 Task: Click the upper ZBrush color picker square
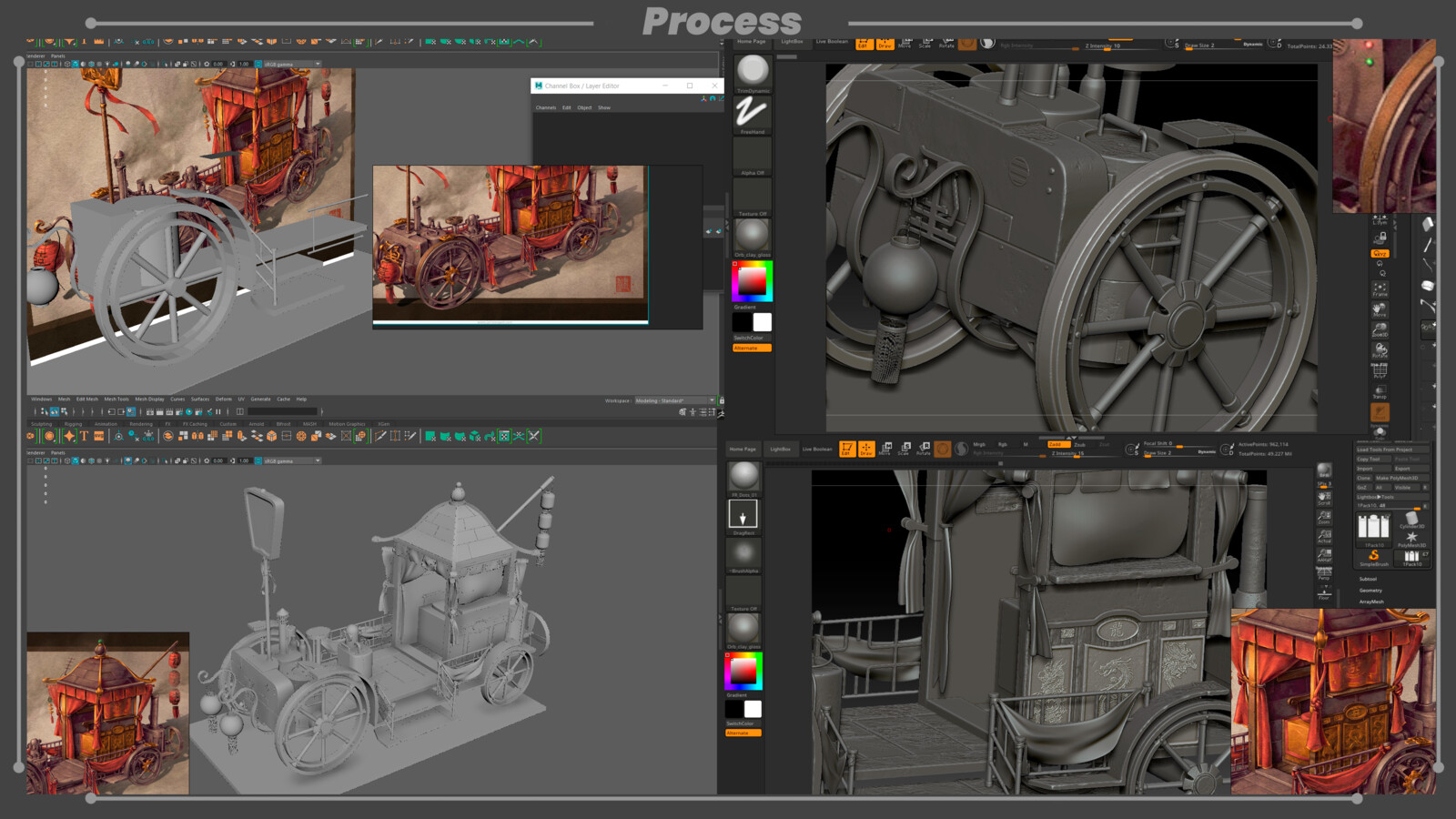[x=753, y=280]
